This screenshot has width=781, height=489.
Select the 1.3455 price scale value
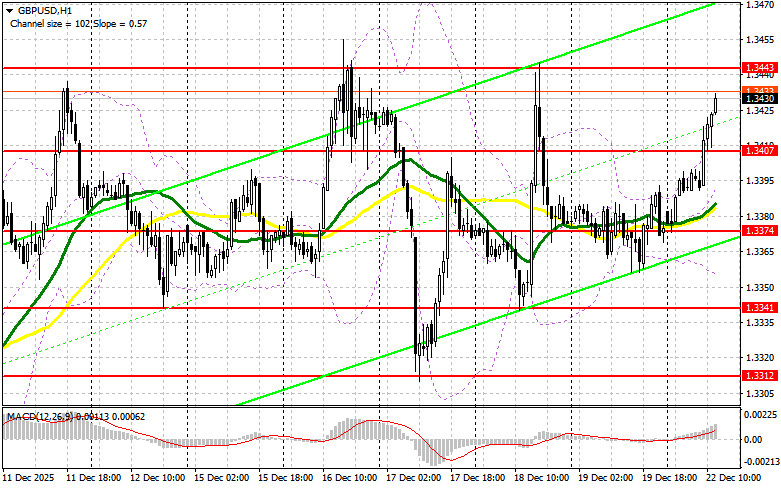coord(759,39)
